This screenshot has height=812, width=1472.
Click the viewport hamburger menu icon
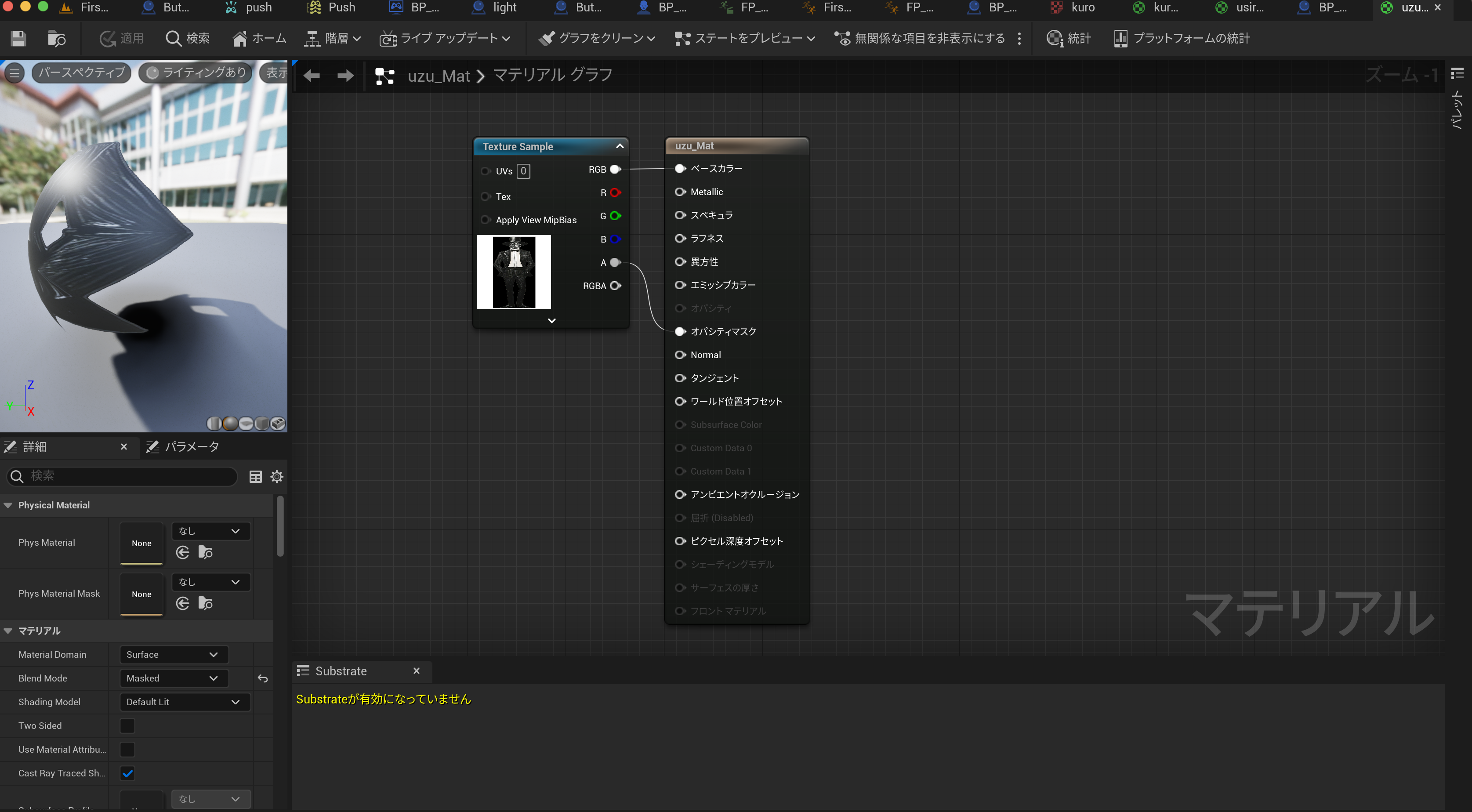pyautogui.click(x=15, y=72)
